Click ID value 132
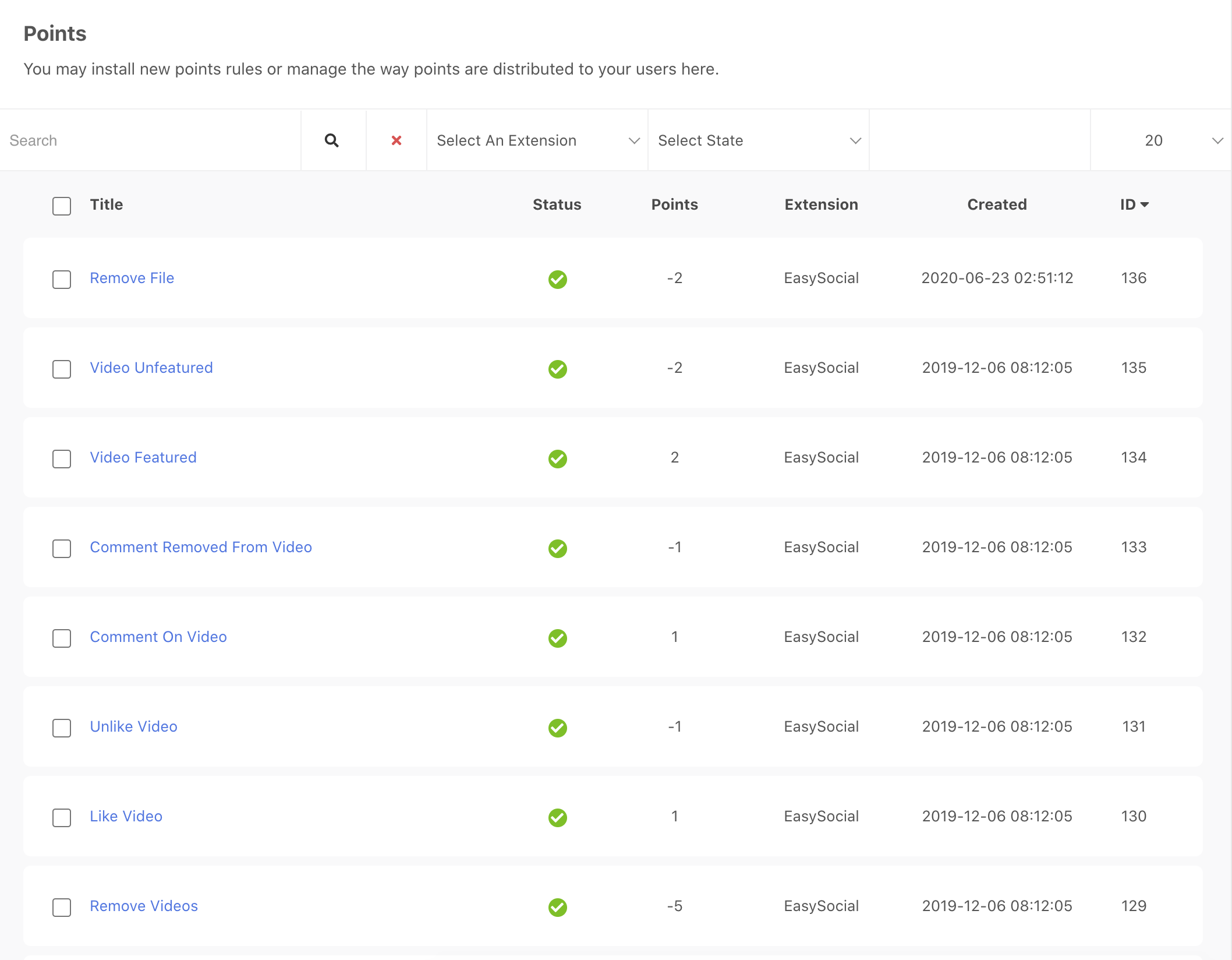 click(1134, 637)
